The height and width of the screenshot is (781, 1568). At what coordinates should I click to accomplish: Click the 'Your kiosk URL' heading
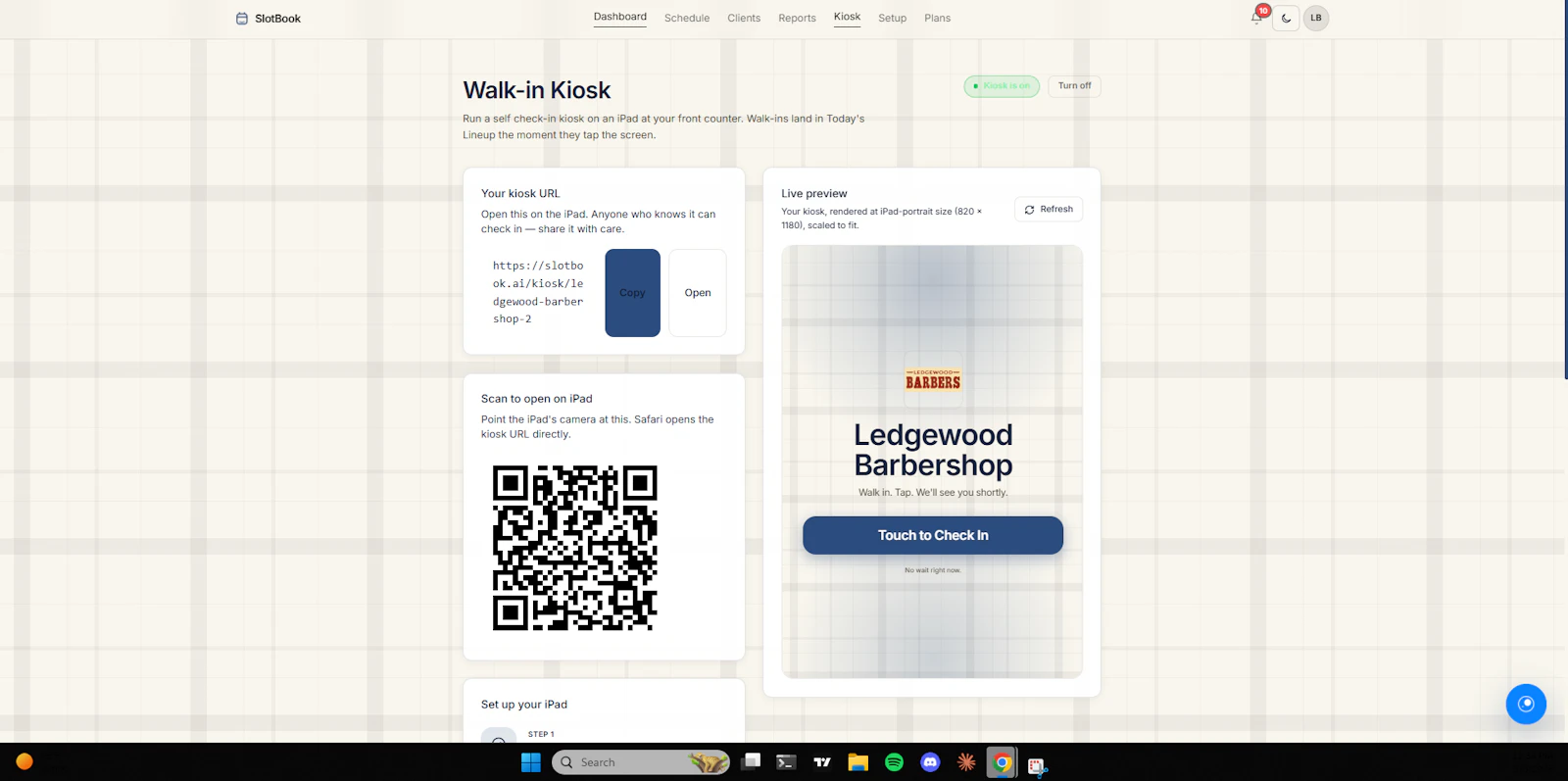pyautogui.click(x=520, y=194)
